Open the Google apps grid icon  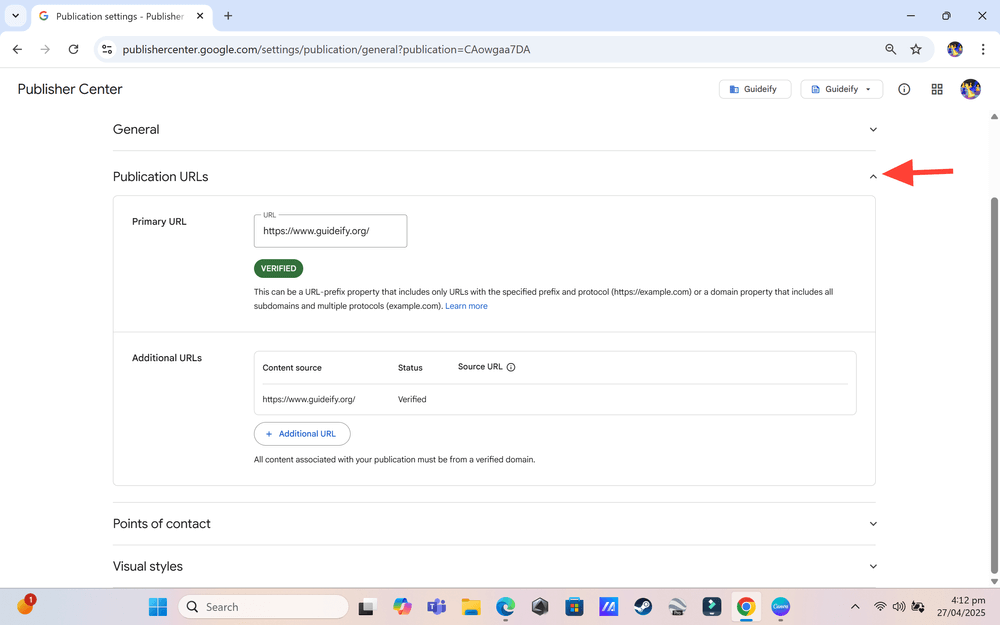(937, 89)
